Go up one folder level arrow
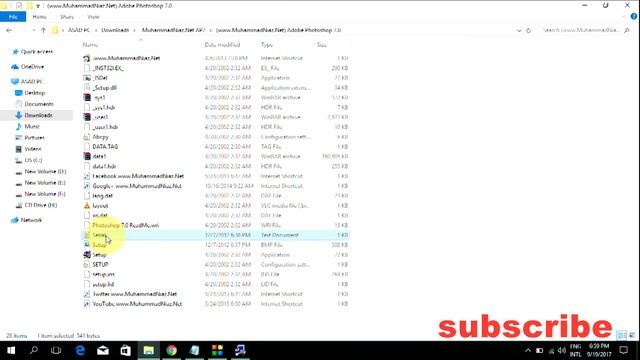 pos(43,30)
